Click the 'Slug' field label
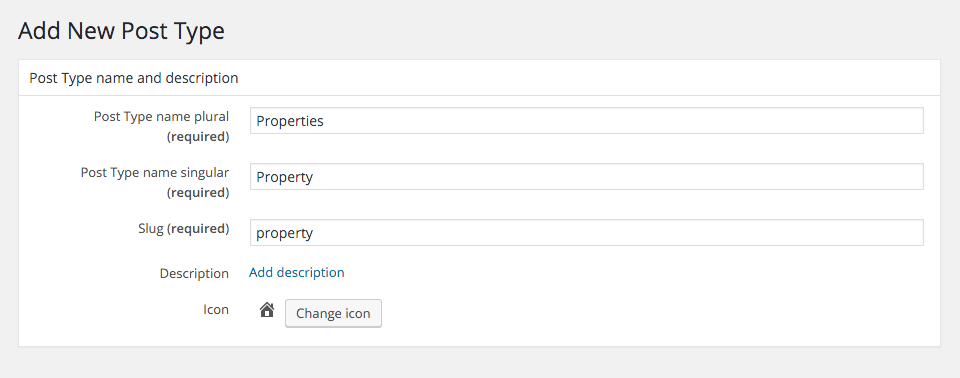960x378 pixels. pos(151,229)
